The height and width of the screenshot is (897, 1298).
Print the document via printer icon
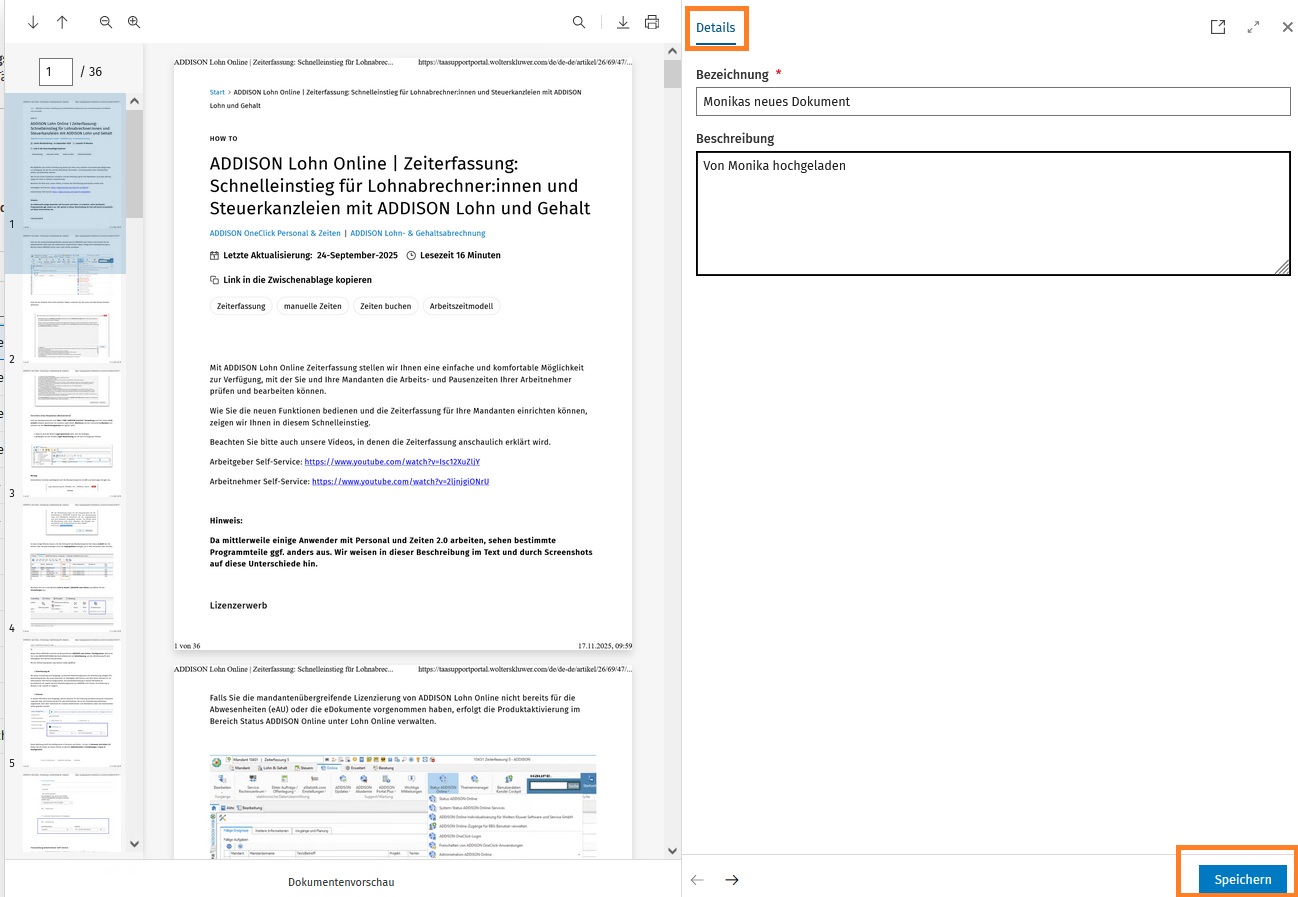(x=652, y=22)
